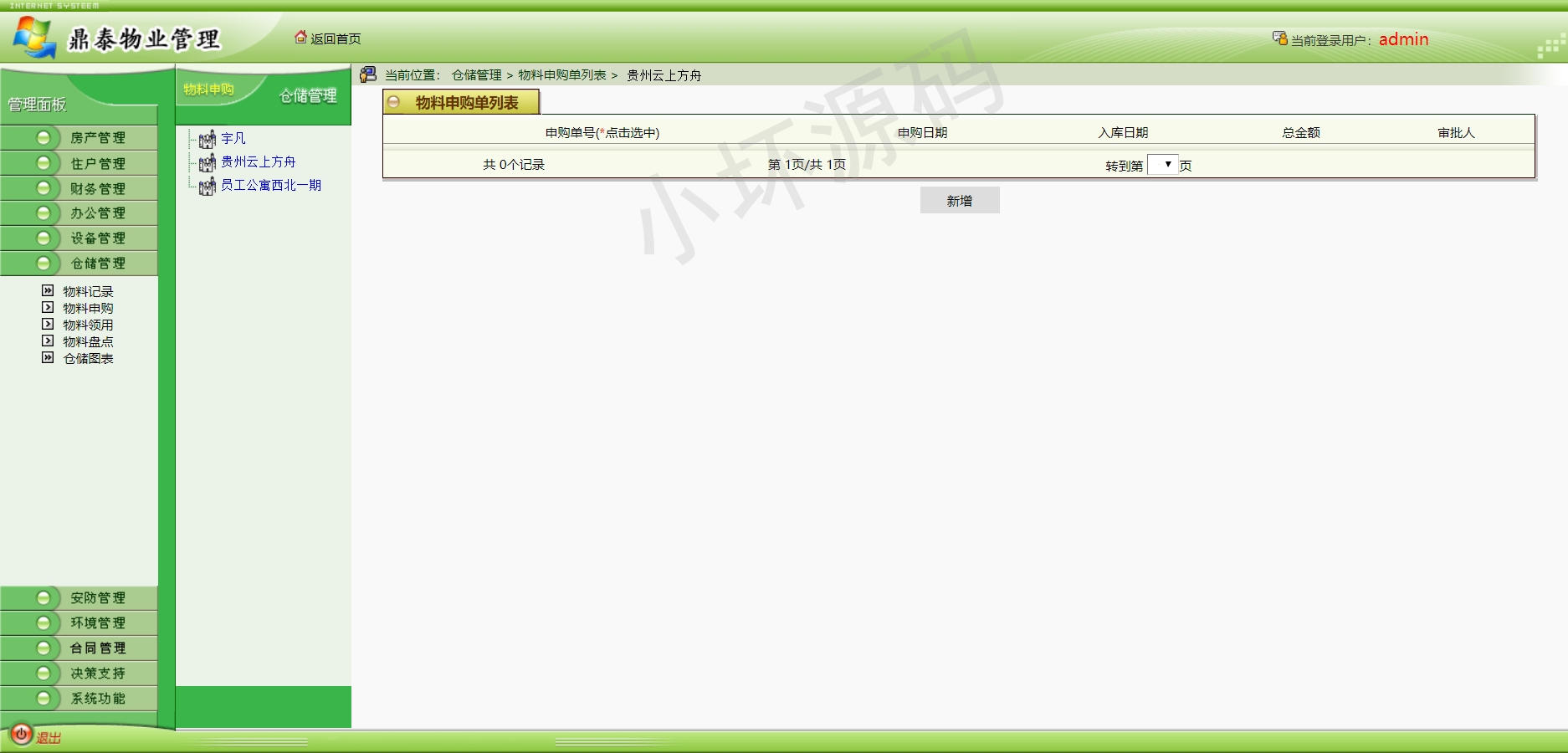Screen dimensions: 1568x753
Task: Click the home icon beside 返回首页
Action: pos(300,38)
